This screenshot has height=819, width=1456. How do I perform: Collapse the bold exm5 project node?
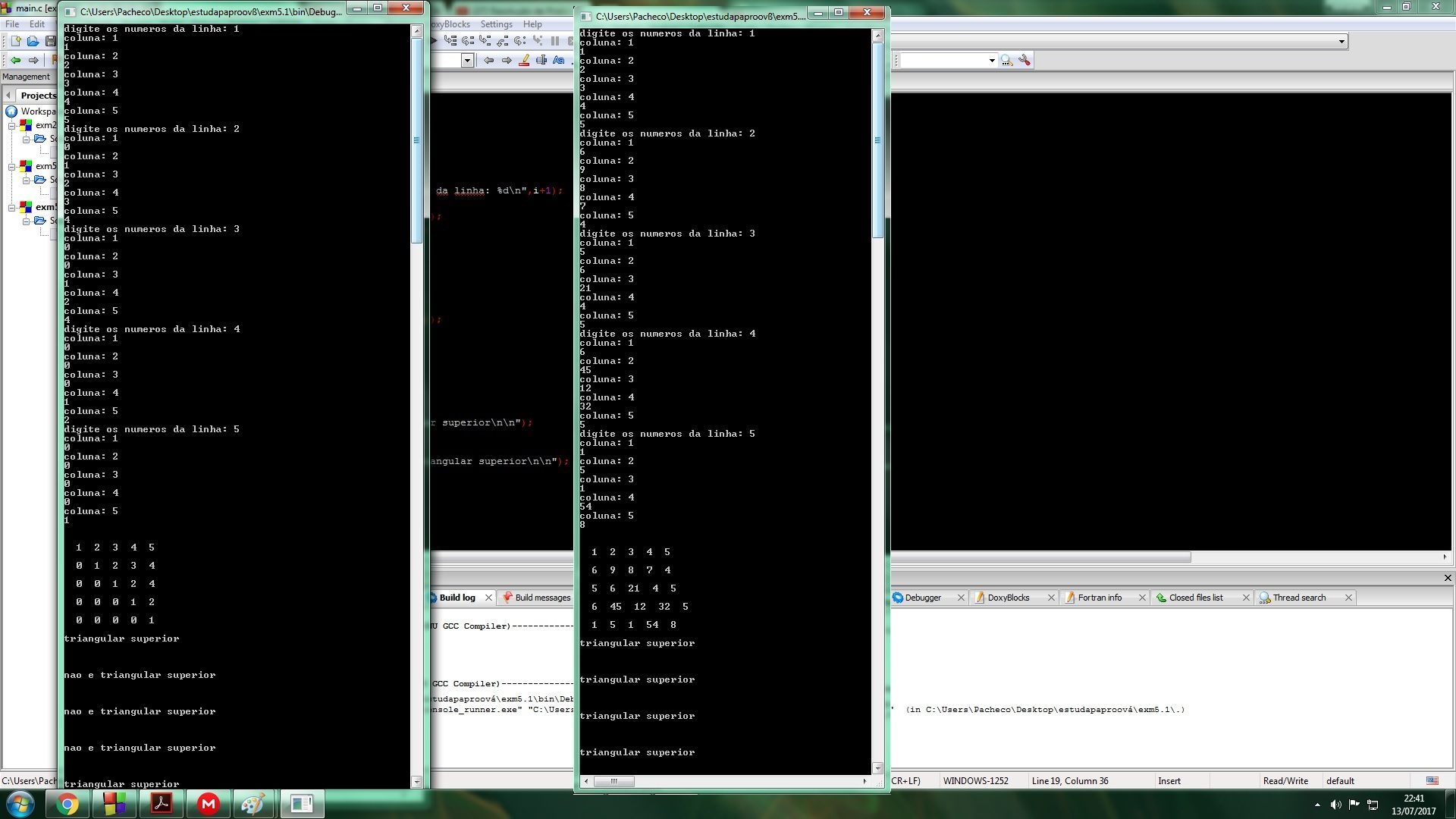(x=11, y=207)
